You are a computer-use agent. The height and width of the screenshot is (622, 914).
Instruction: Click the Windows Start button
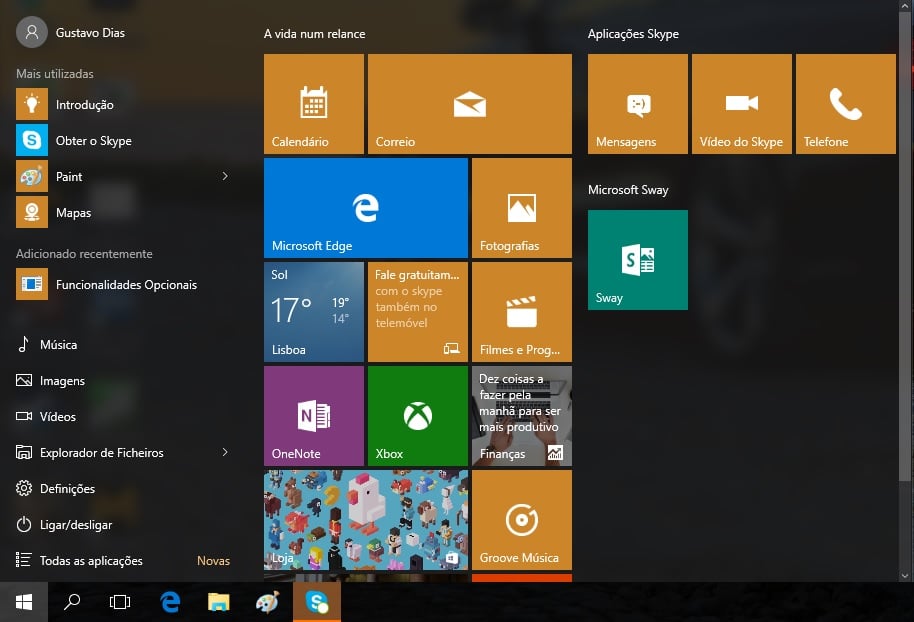(24, 602)
